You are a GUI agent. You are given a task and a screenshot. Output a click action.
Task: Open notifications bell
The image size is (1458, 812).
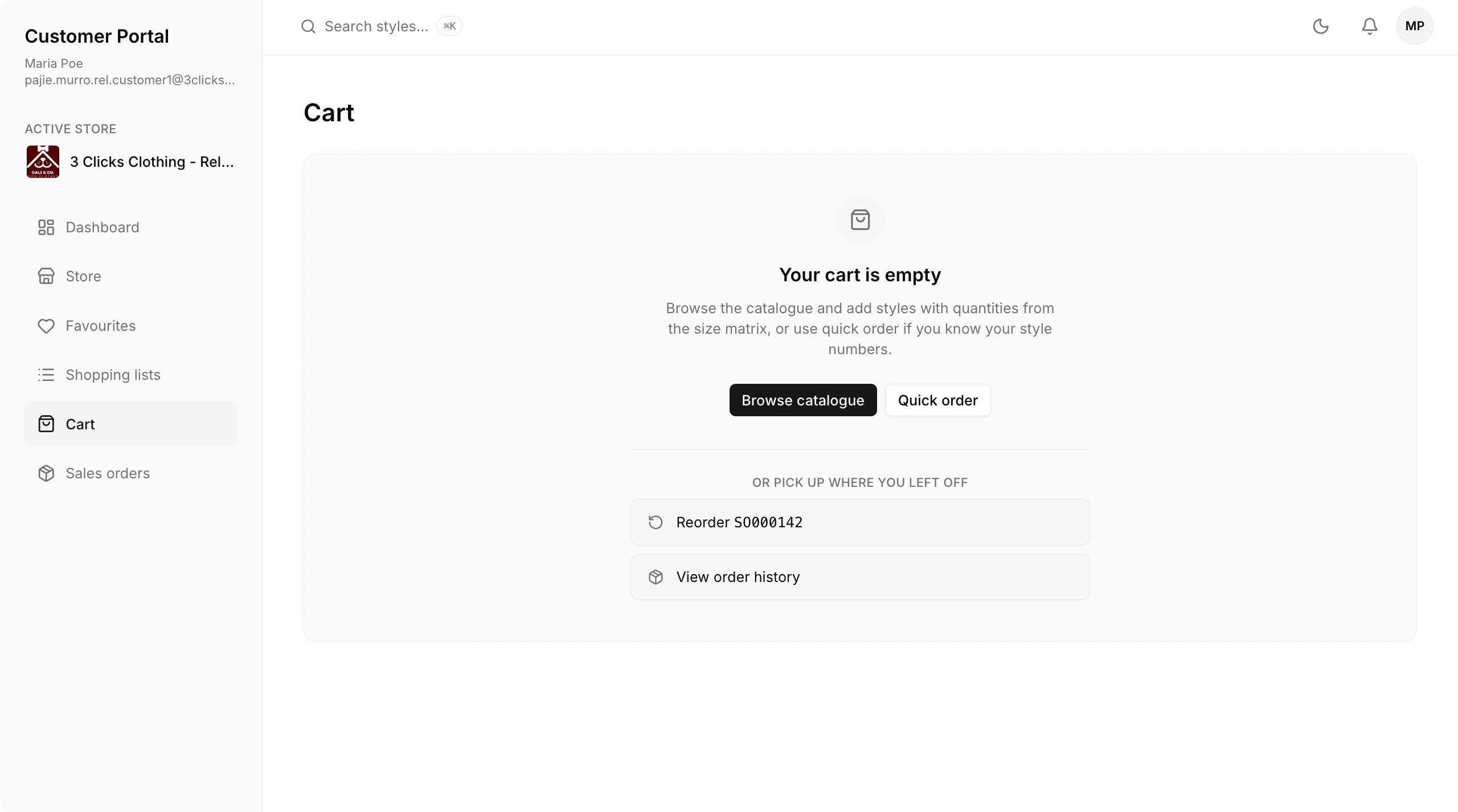click(1370, 26)
